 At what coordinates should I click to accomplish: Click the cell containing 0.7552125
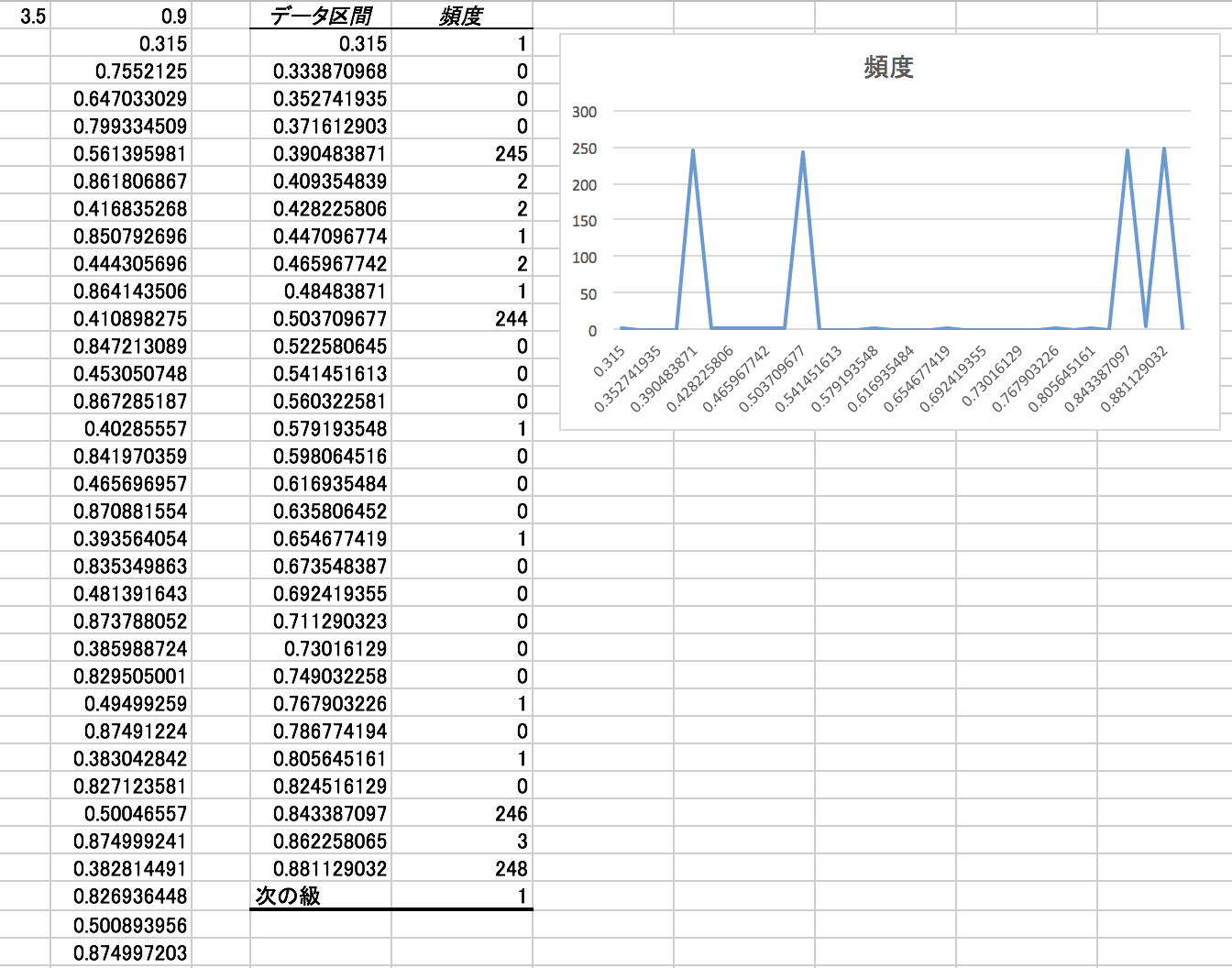(121, 71)
